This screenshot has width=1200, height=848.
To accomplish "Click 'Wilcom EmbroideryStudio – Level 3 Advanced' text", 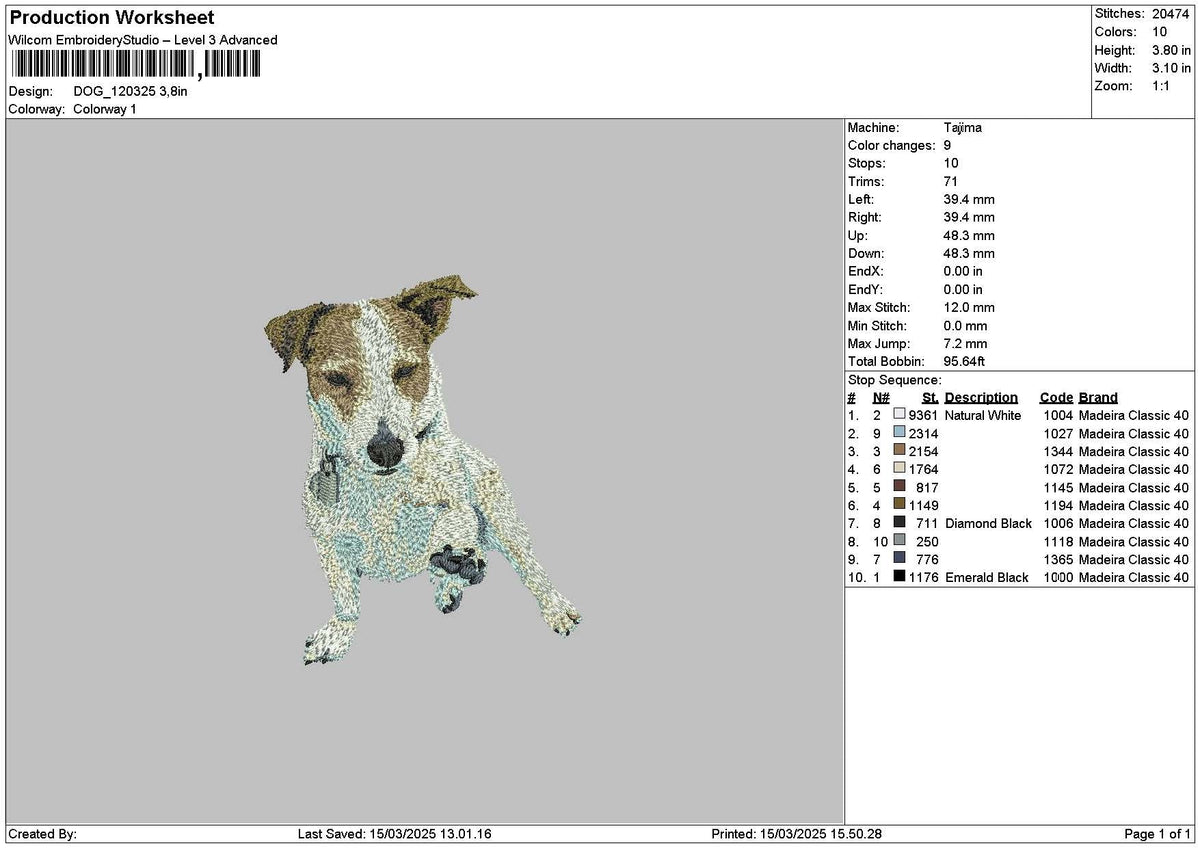I will [x=143, y=40].
